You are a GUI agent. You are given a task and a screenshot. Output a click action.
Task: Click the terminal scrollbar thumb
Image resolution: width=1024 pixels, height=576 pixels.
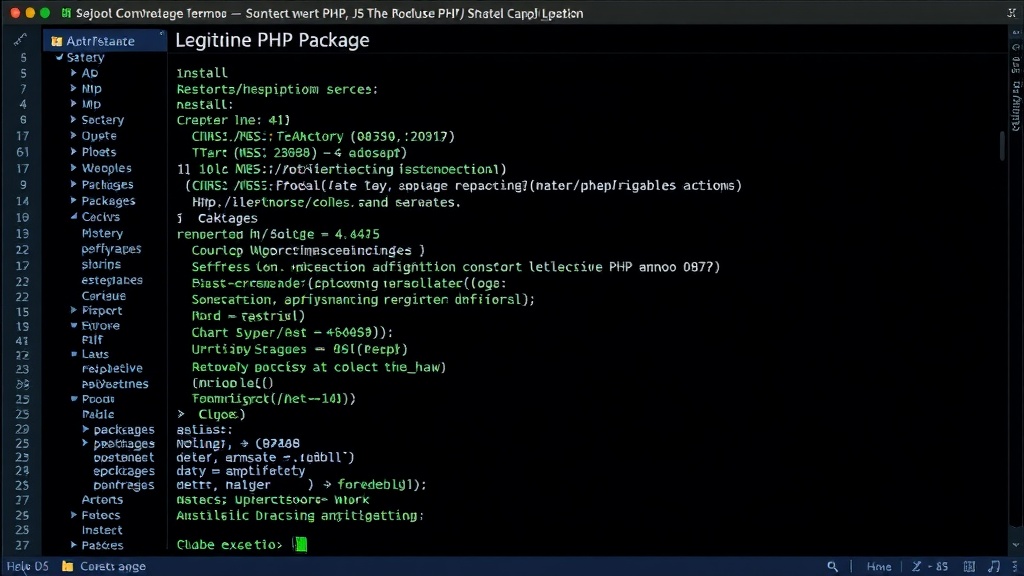(1002, 145)
